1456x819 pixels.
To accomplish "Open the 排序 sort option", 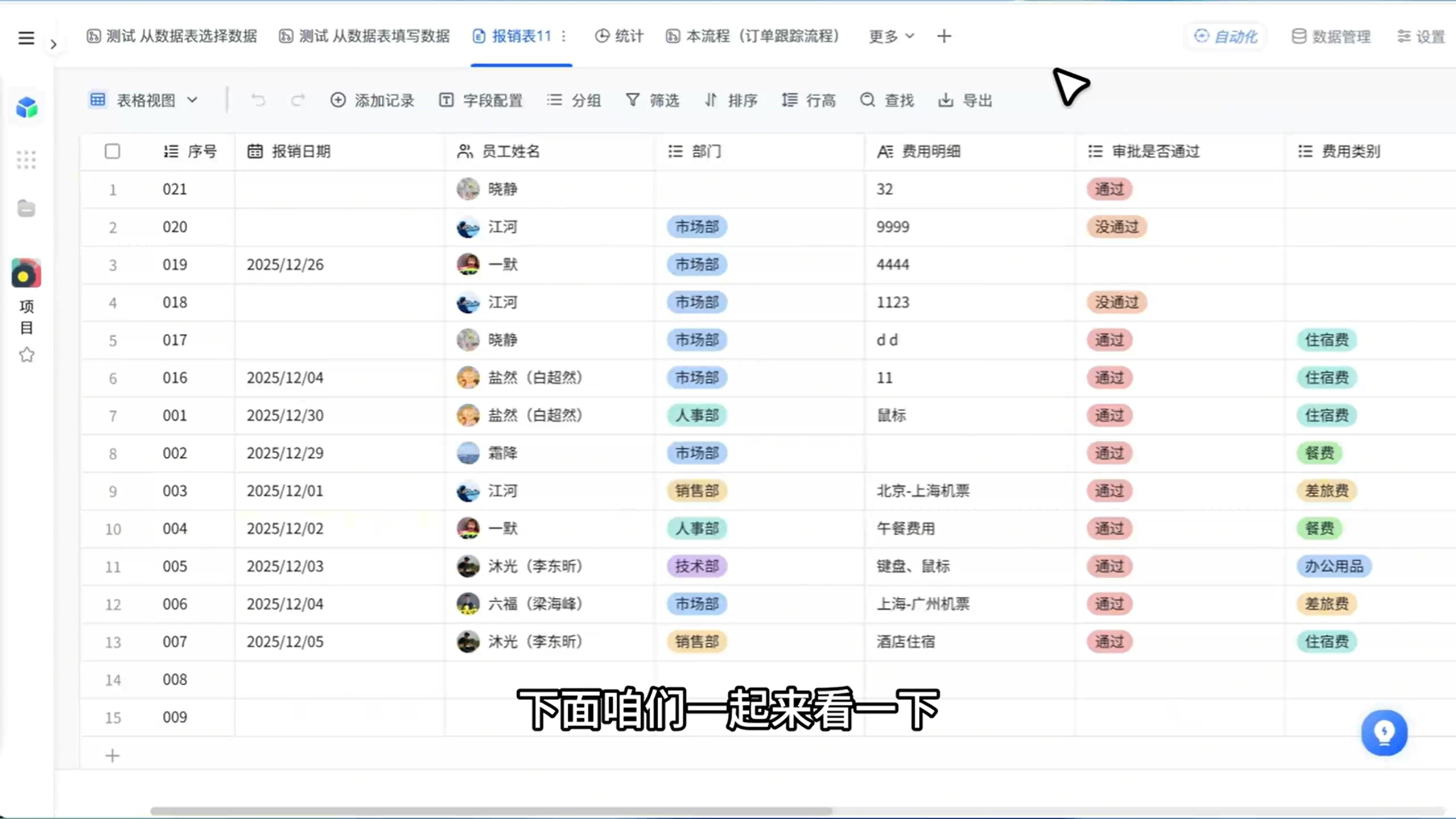I will pos(731,100).
